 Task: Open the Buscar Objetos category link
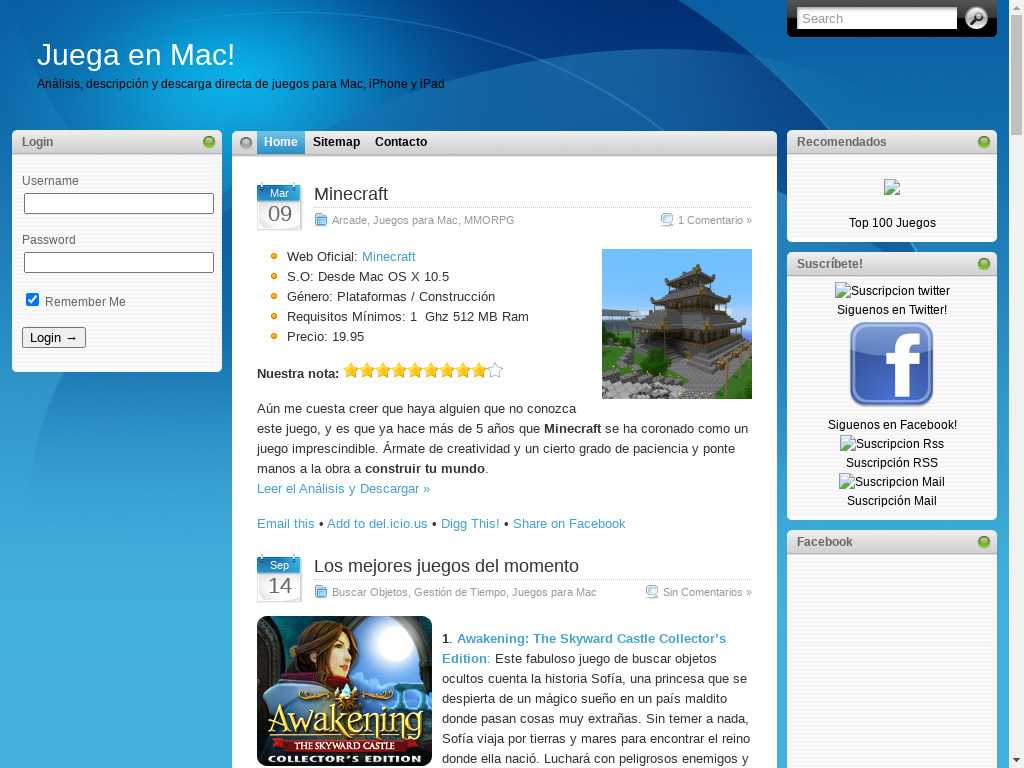point(370,592)
